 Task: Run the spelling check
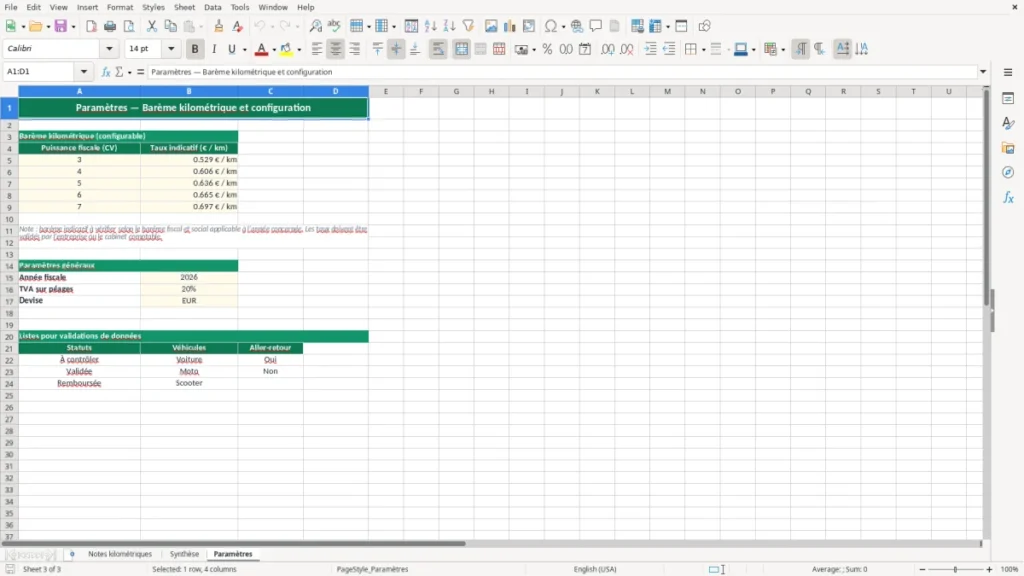pyautogui.click(x=334, y=26)
